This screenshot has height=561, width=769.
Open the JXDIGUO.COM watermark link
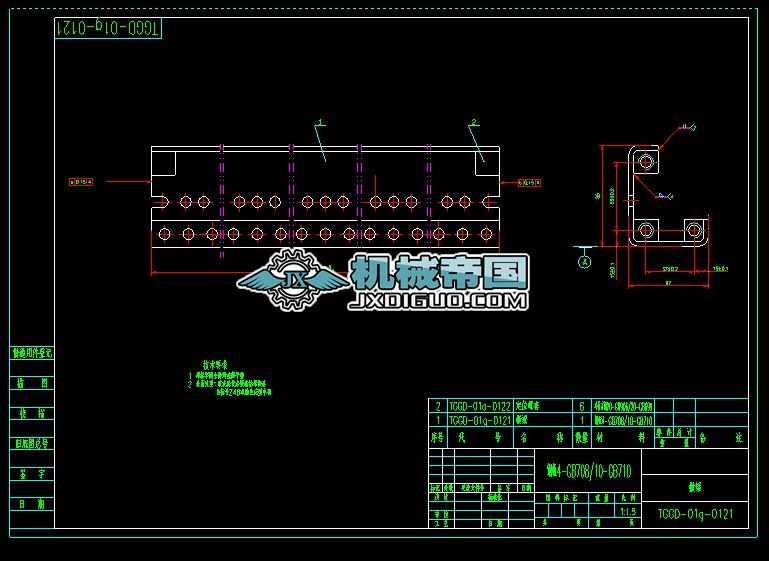tap(437, 302)
